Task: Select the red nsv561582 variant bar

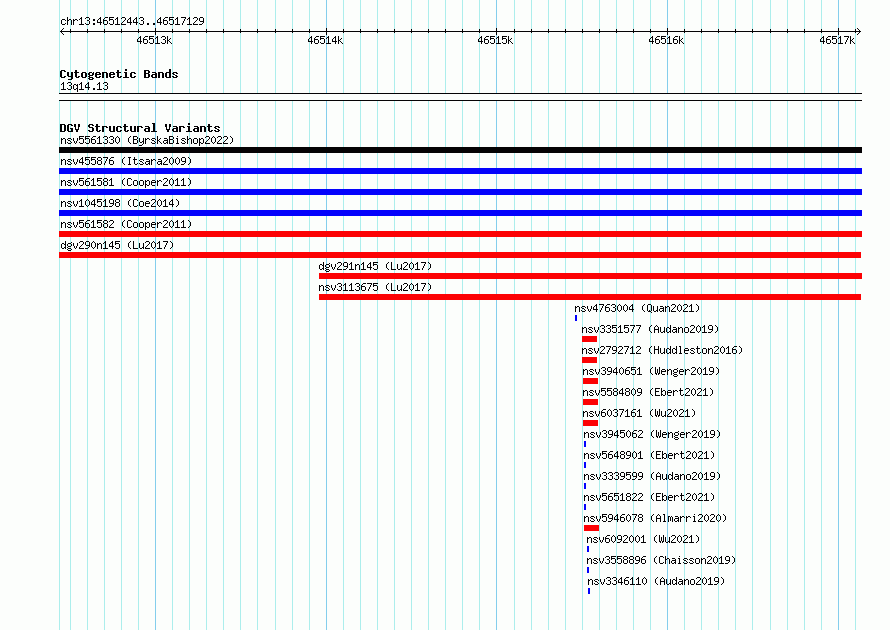Action: tap(460, 234)
